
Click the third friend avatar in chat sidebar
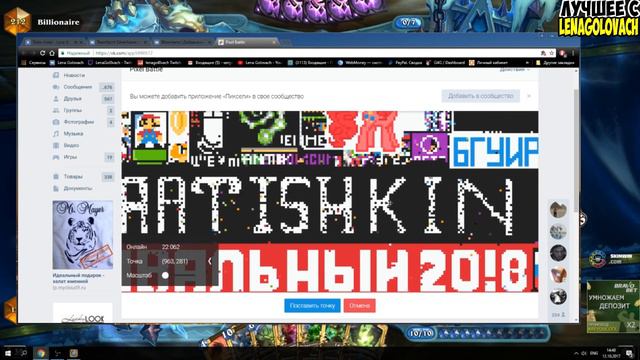(558, 253)
